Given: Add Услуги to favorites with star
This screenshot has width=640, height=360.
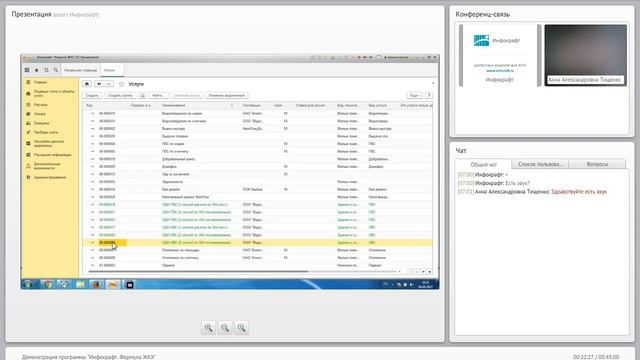Looking at the screenshot, I should 121,84.
